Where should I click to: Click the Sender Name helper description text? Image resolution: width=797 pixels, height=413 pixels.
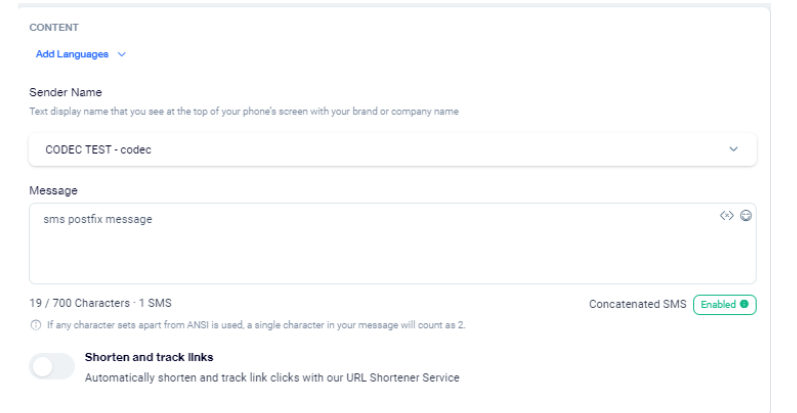pos(243,111)
